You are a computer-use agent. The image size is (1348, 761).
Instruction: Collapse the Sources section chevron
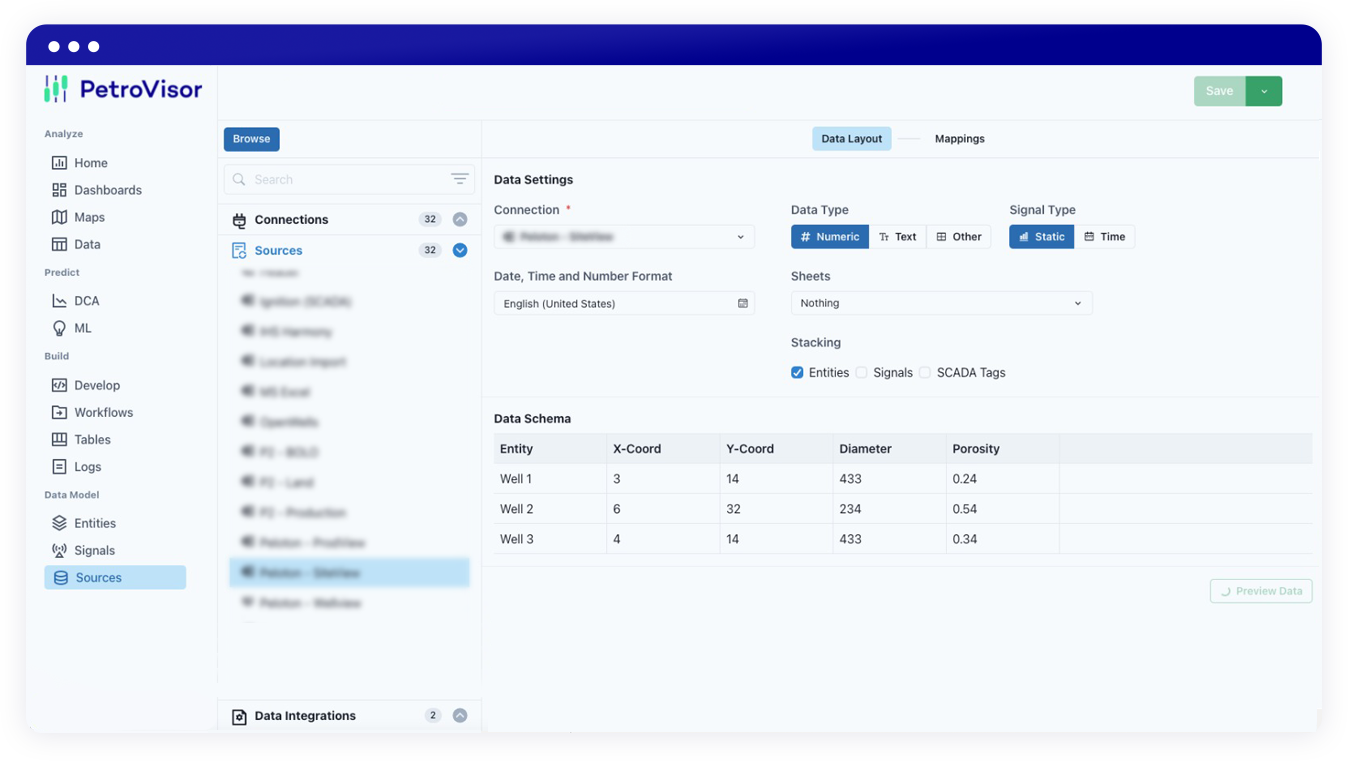click(x=460, y=250)
